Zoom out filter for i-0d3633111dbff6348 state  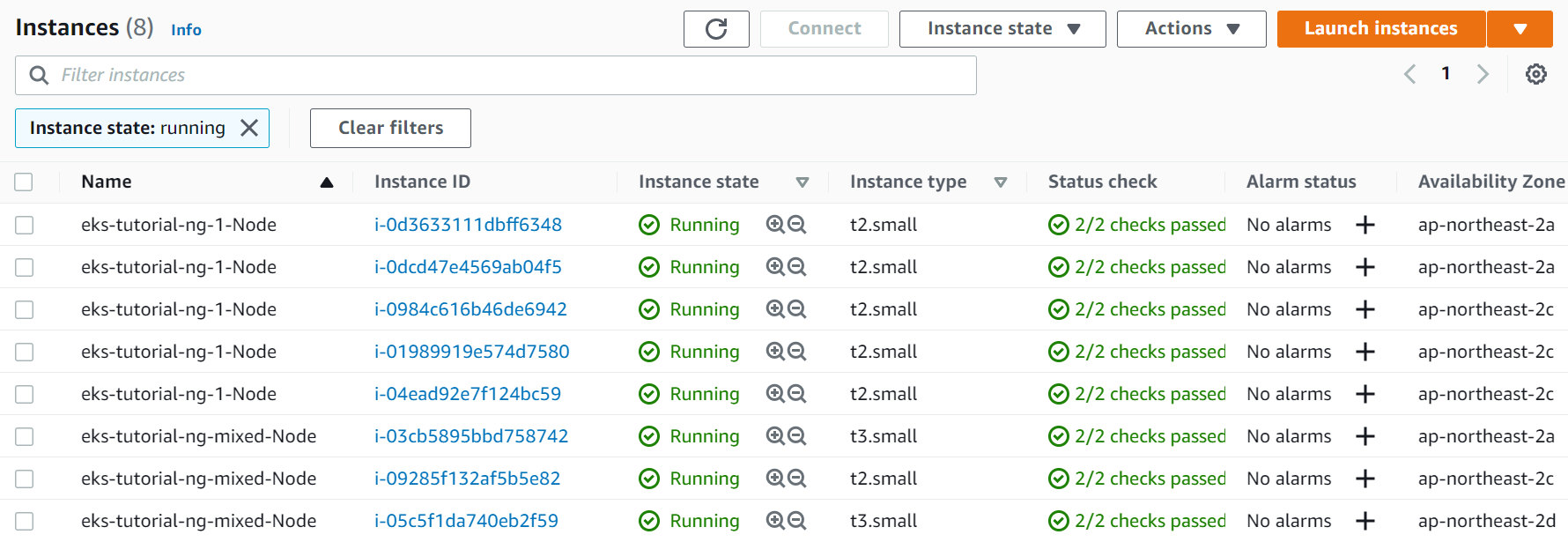coord(797,225)
